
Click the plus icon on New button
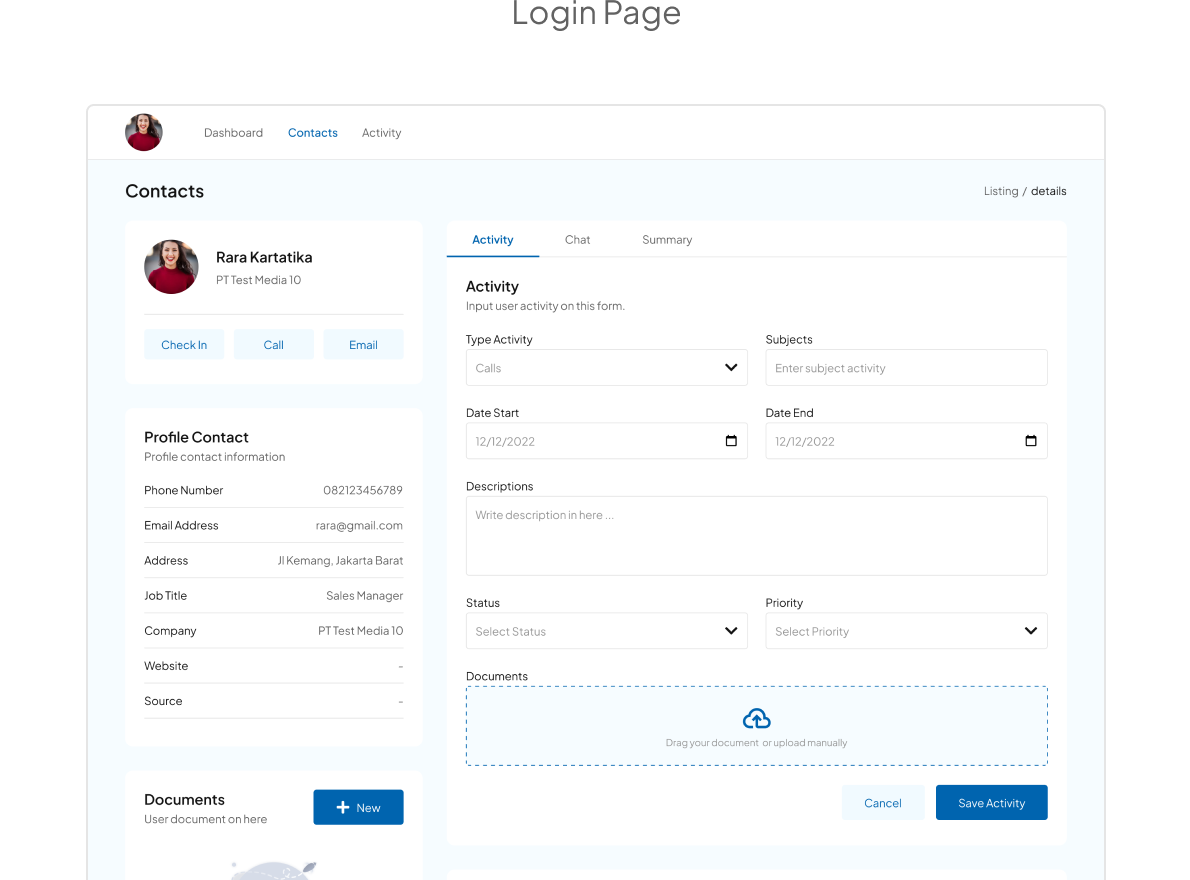click(x=343, y=808)
